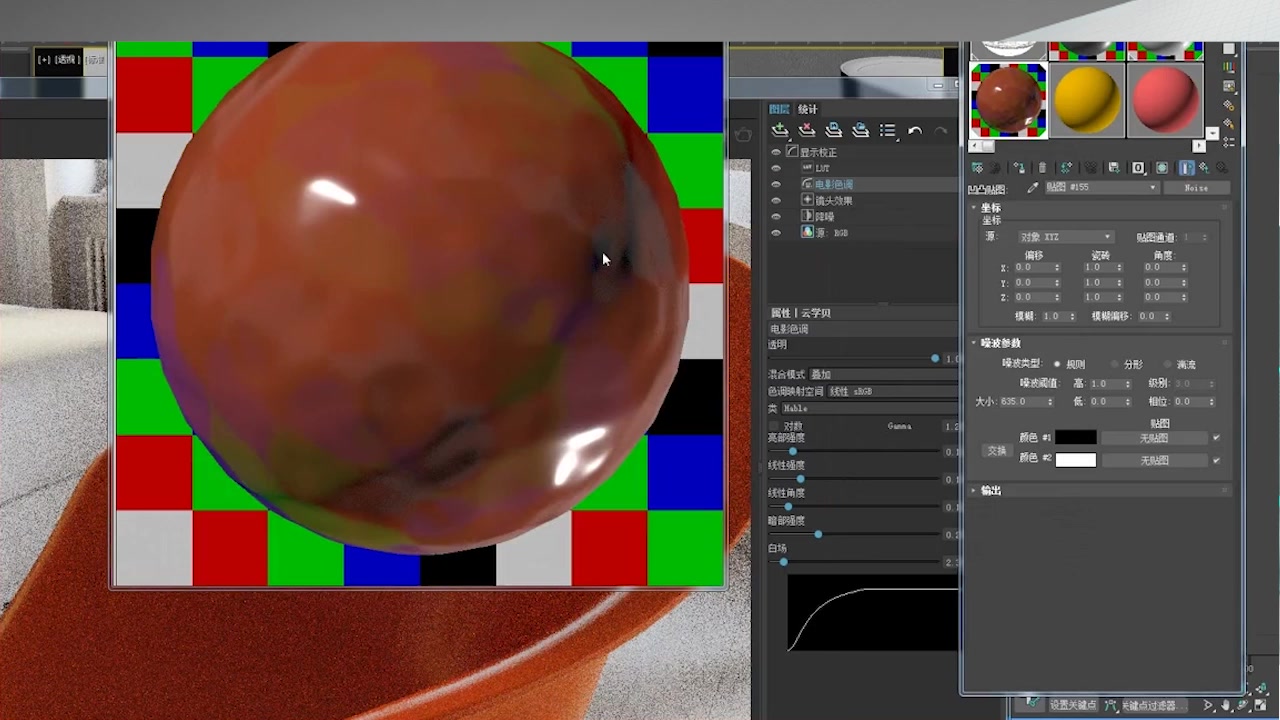Click the Go Forward to Sibling icon
This screenshot has height=720, width=1280.
point(1223,168)
